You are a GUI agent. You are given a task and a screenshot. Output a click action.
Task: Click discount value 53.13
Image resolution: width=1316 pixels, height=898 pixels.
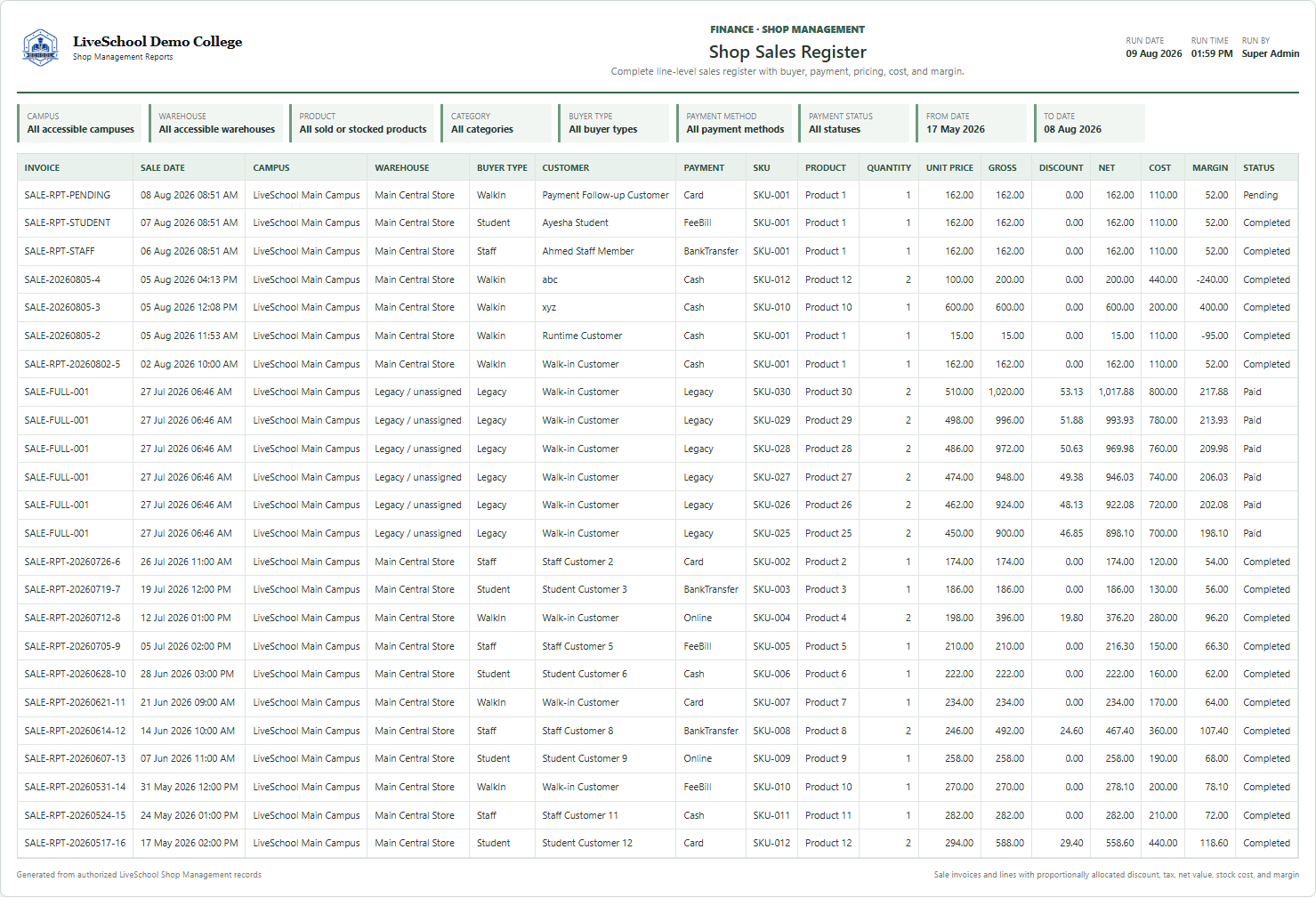point(1071,392)
